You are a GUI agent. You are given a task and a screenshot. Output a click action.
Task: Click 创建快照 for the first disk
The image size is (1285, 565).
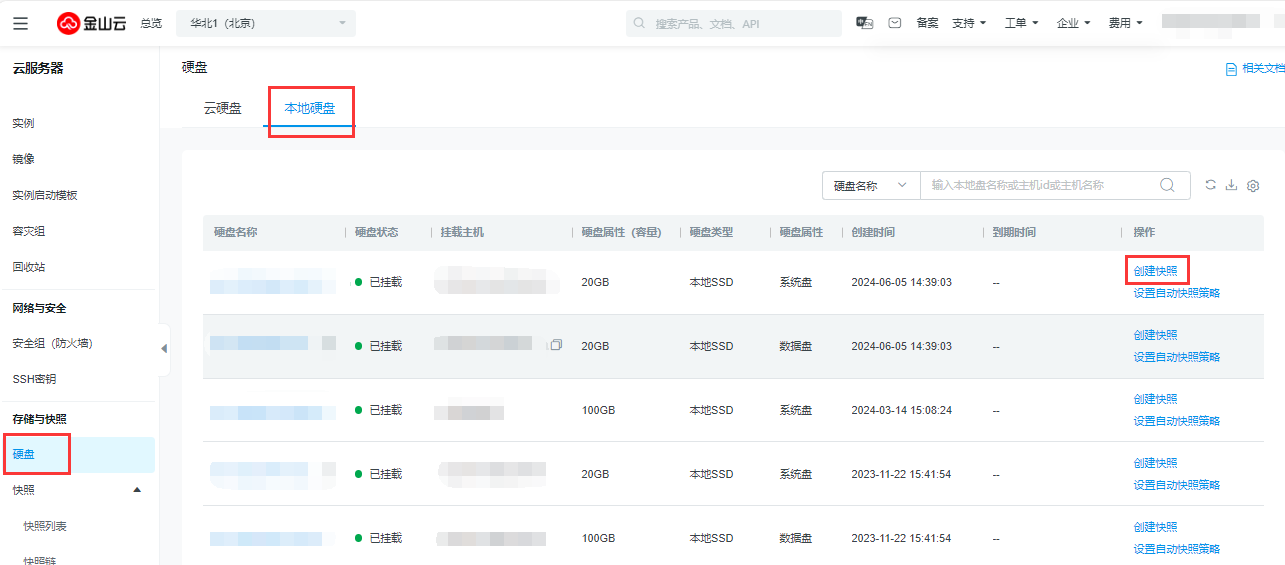click(x=1155, y=271)
